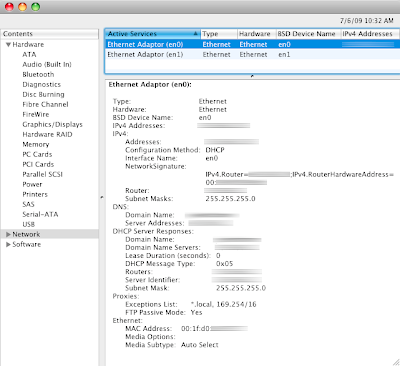This screenshot has width=400, height=366.
Task: Select Fibre Channel entry
Action: tap(45, 104)
